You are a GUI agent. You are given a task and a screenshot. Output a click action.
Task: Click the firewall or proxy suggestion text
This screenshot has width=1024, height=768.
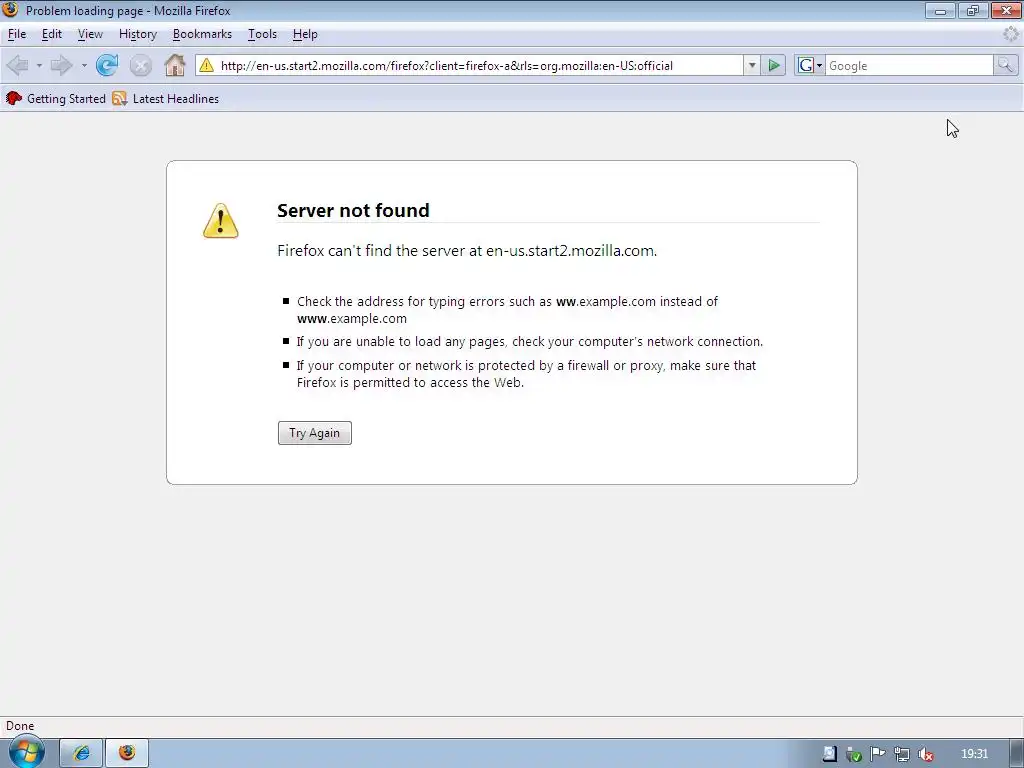tap(526, 374)
